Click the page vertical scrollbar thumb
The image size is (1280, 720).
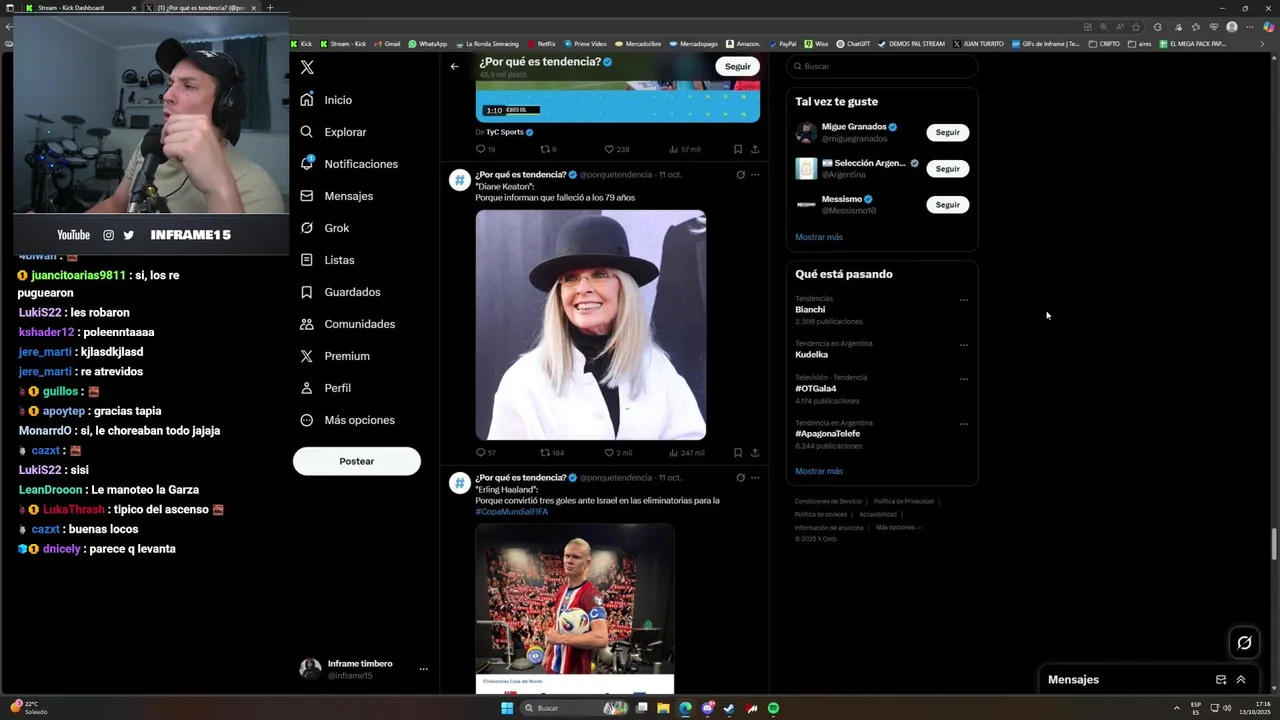(1274, 545)
